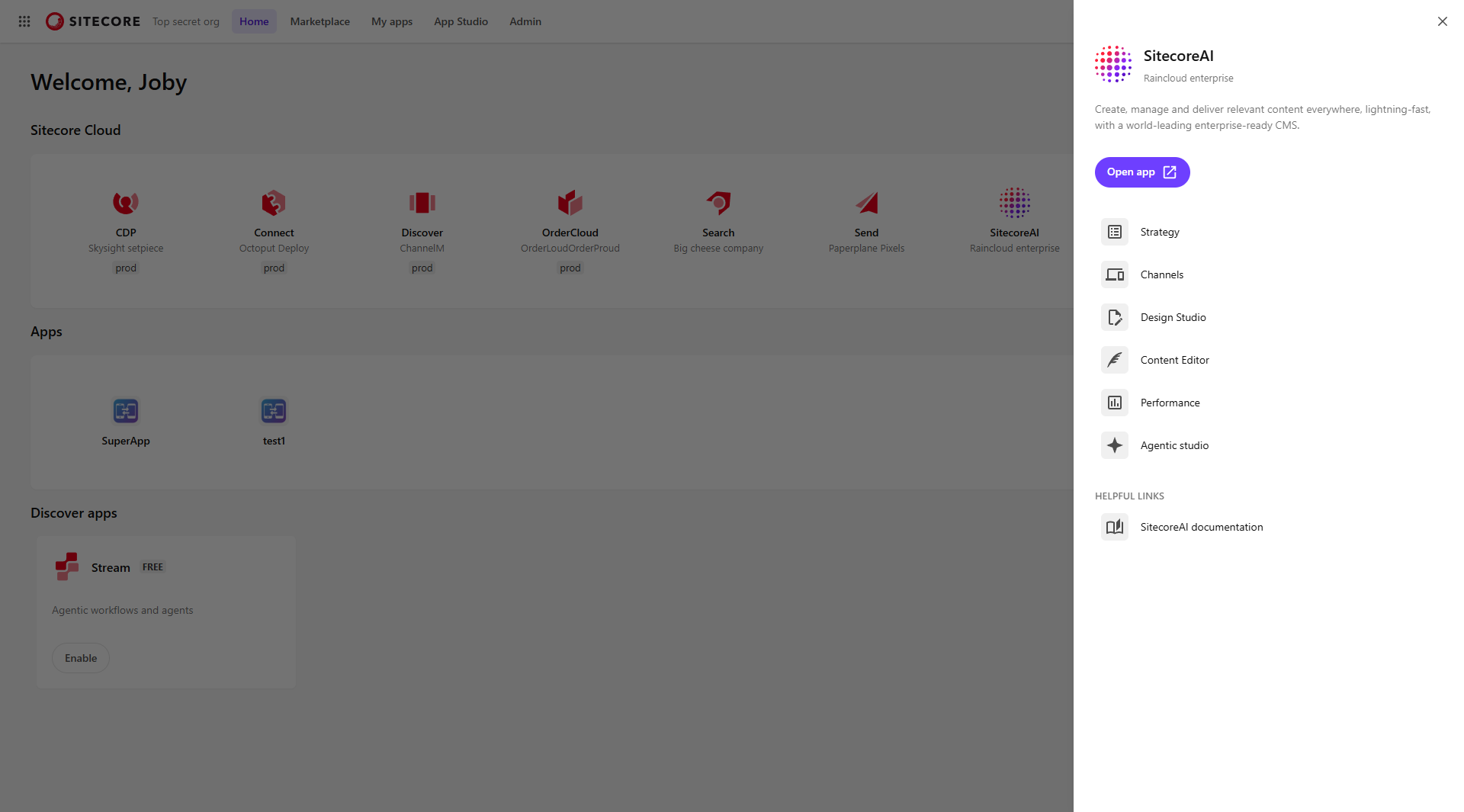Click ChannelM subtitle under Discover
1464x812 pixels.
click(x=422, y=249)
